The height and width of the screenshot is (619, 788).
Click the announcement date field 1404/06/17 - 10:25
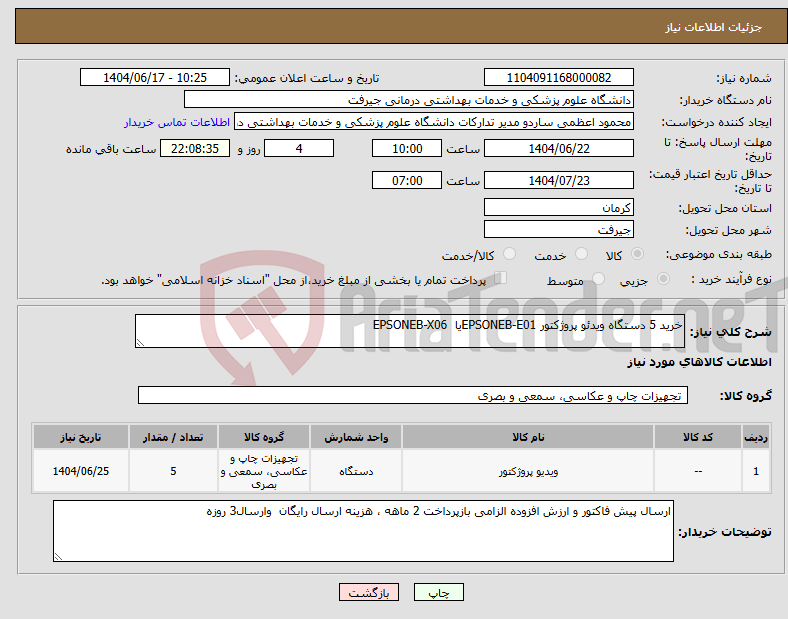[155, 78]
